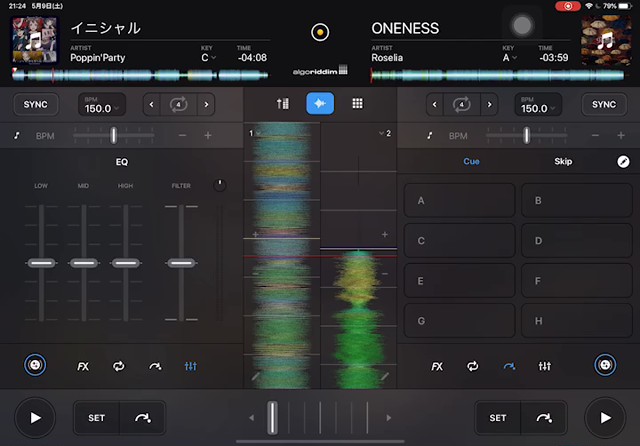640x446 pixels.
Task: Tap the HIGH EQ fader handle
Action: tap(126, 263)
